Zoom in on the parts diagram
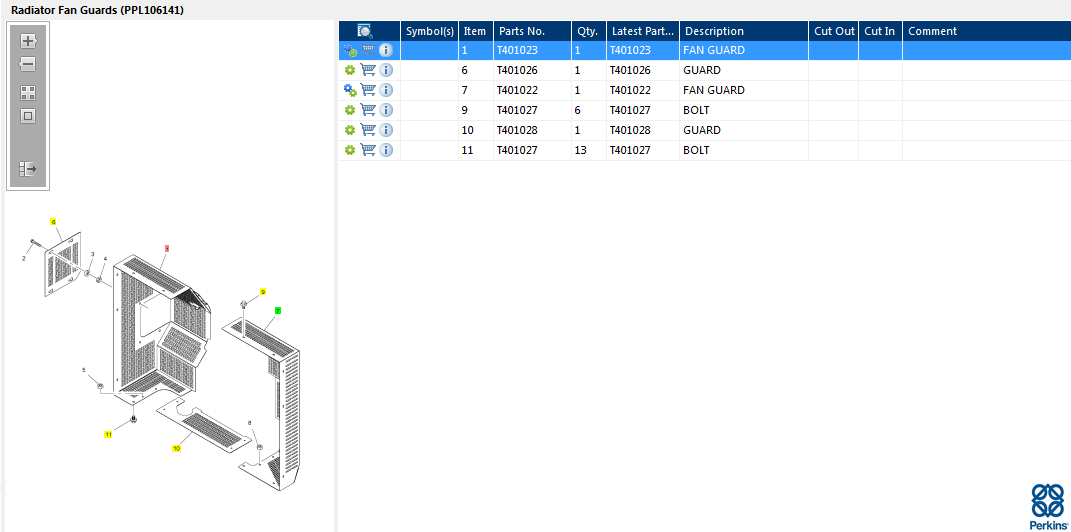 coord(28,41)
